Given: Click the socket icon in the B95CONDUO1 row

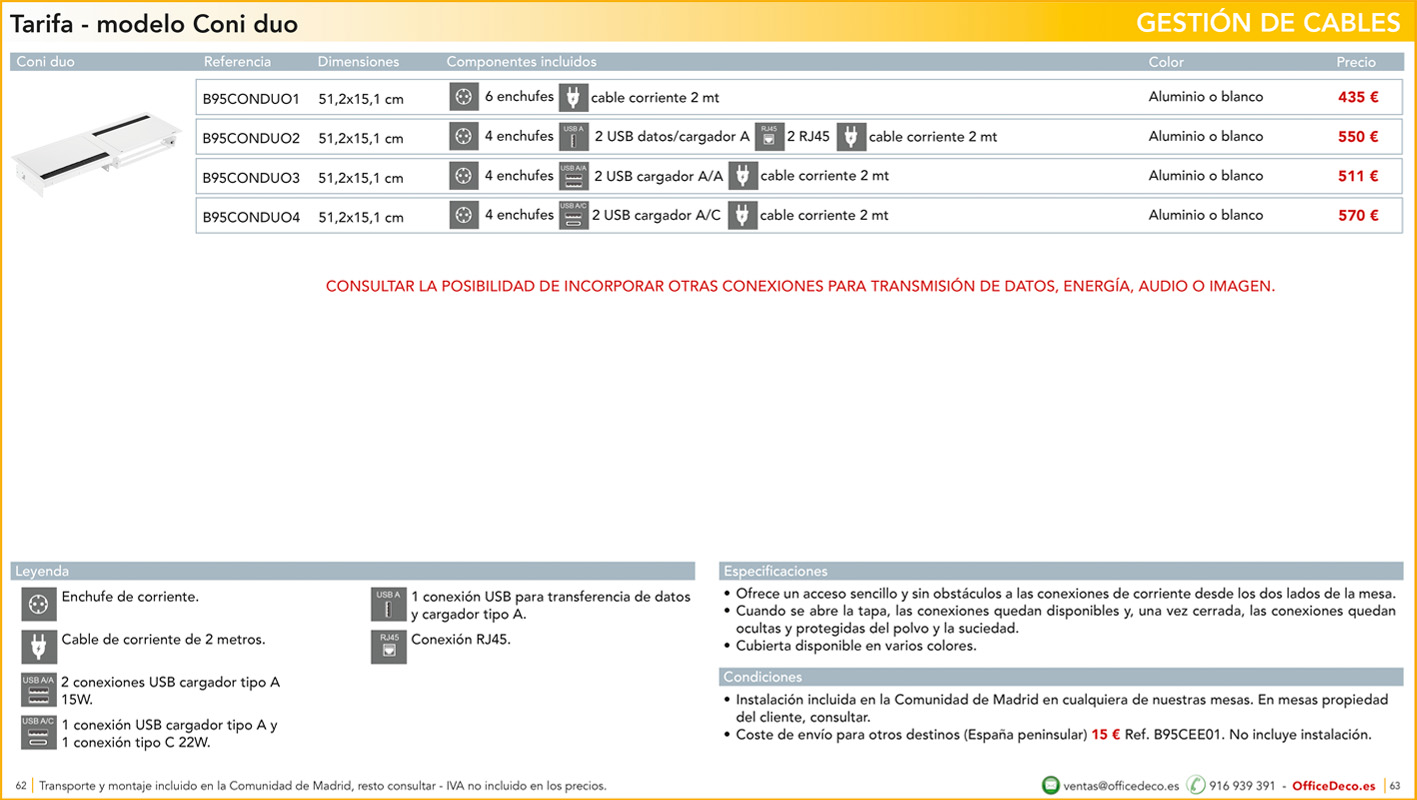Looking at the screenshot, I should point(463,97).
